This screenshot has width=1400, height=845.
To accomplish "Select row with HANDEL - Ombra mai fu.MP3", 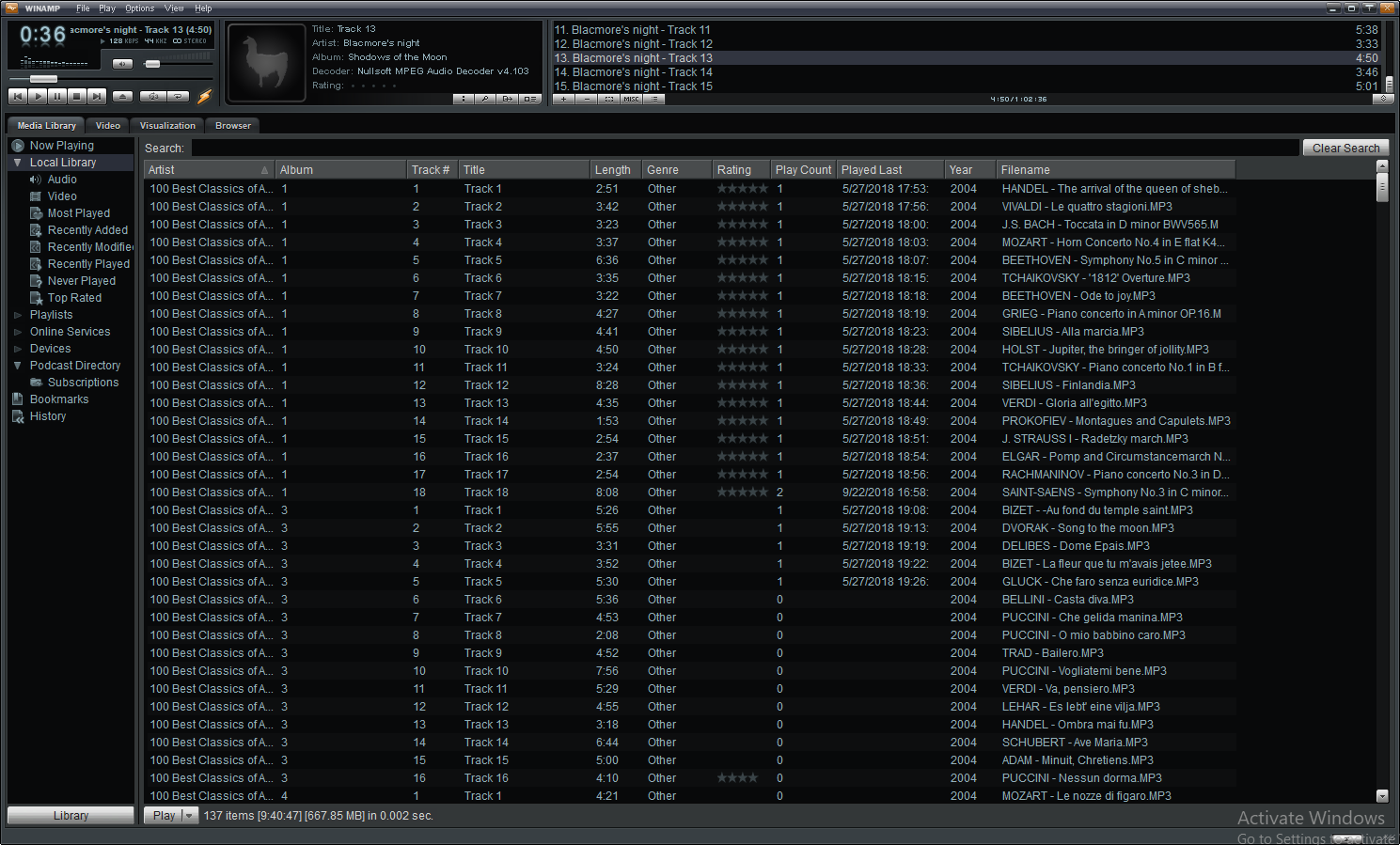I will [690, 725].
